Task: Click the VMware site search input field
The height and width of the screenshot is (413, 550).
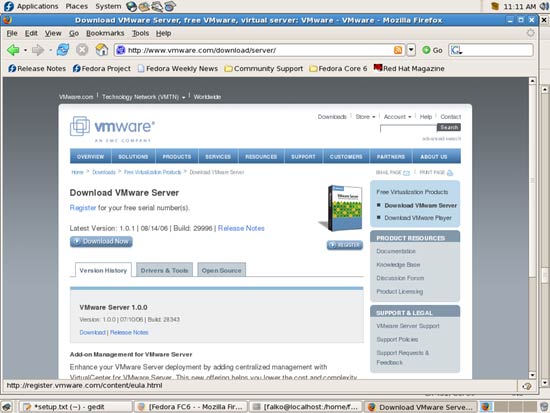Action: pos(408,128)
